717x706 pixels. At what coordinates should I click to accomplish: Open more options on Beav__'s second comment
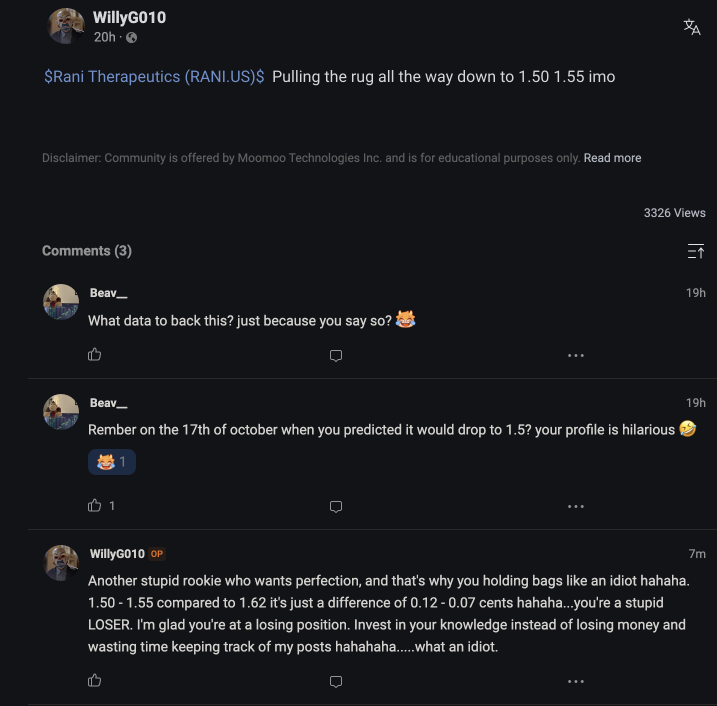coord(576,507)
